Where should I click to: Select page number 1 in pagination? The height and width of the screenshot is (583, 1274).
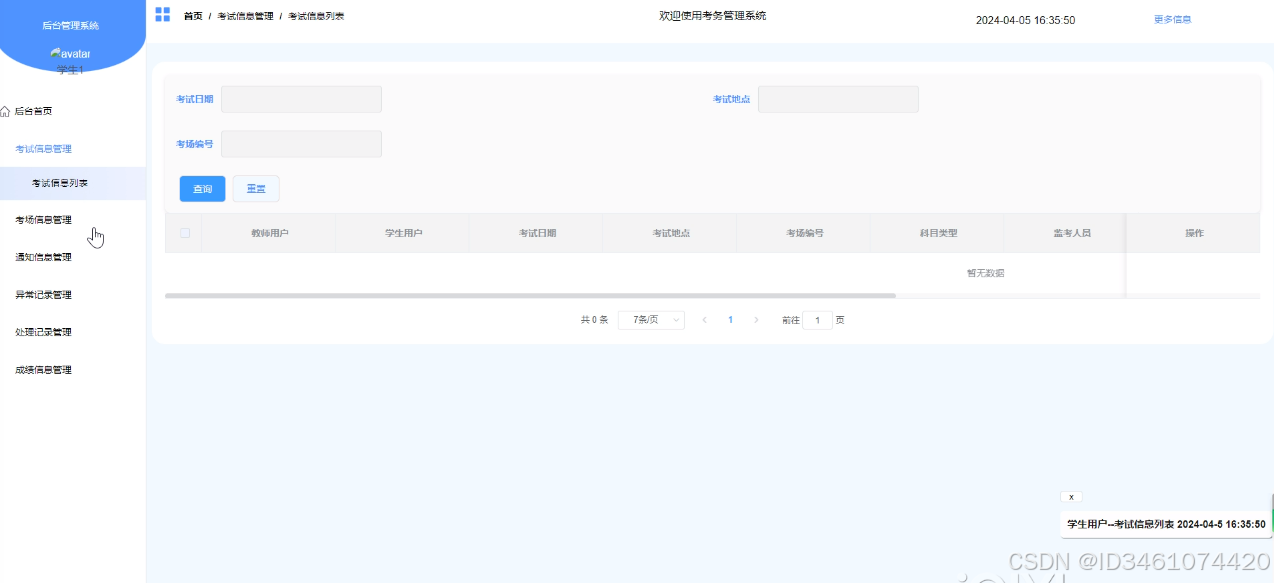(731, 320)
